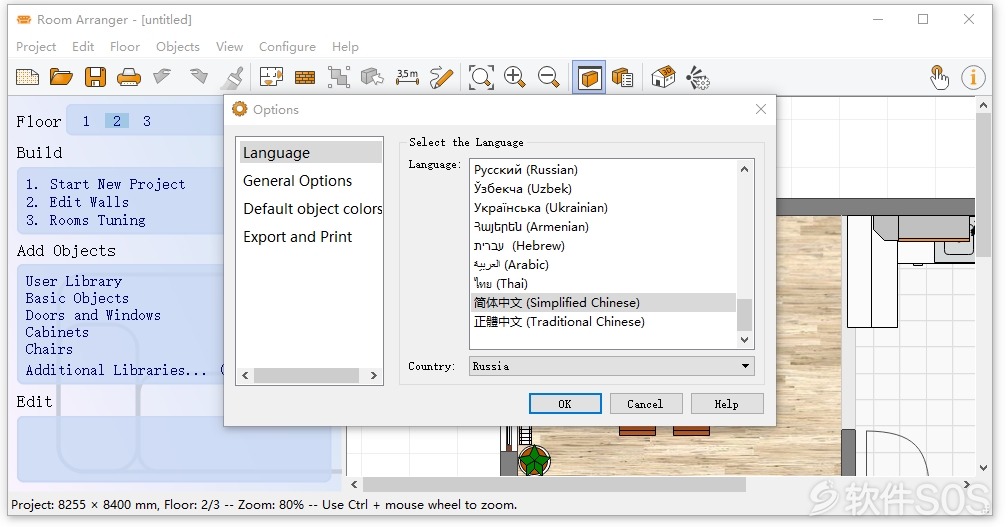Open the Help menu
The height and width of the screenshot is (527, 1006).
point(345,47)
